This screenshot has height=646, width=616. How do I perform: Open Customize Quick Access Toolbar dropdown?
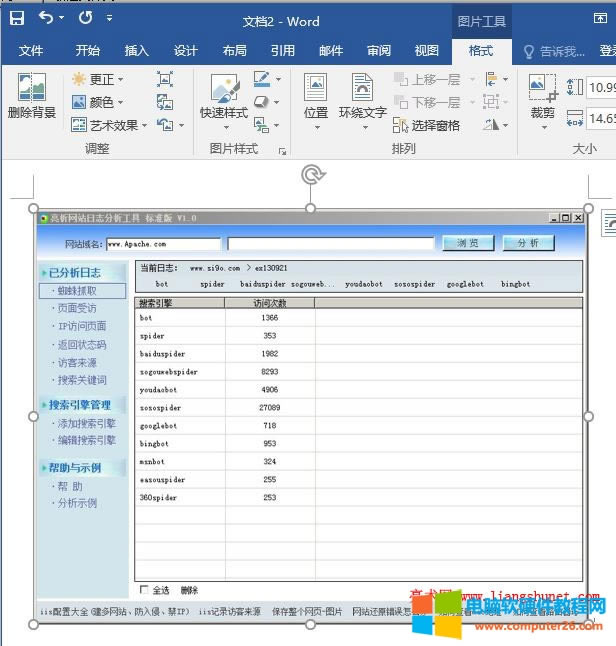click(x=109, y=18)
